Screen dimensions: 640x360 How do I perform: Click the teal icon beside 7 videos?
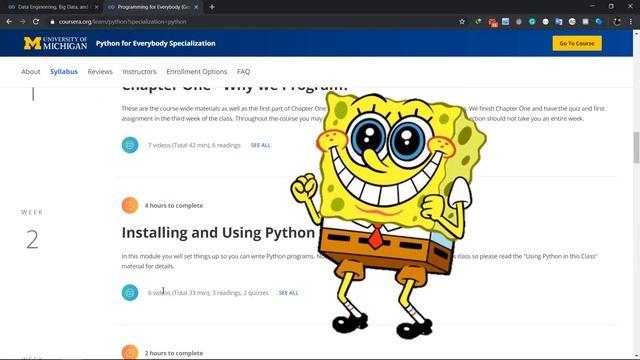click(x=130, y=145)
